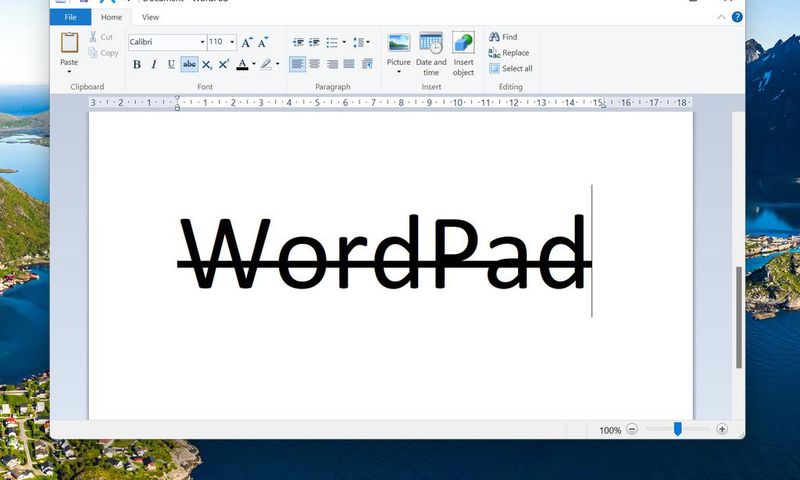Expand the list style dropdown arrow

click(x=344, y=42)
